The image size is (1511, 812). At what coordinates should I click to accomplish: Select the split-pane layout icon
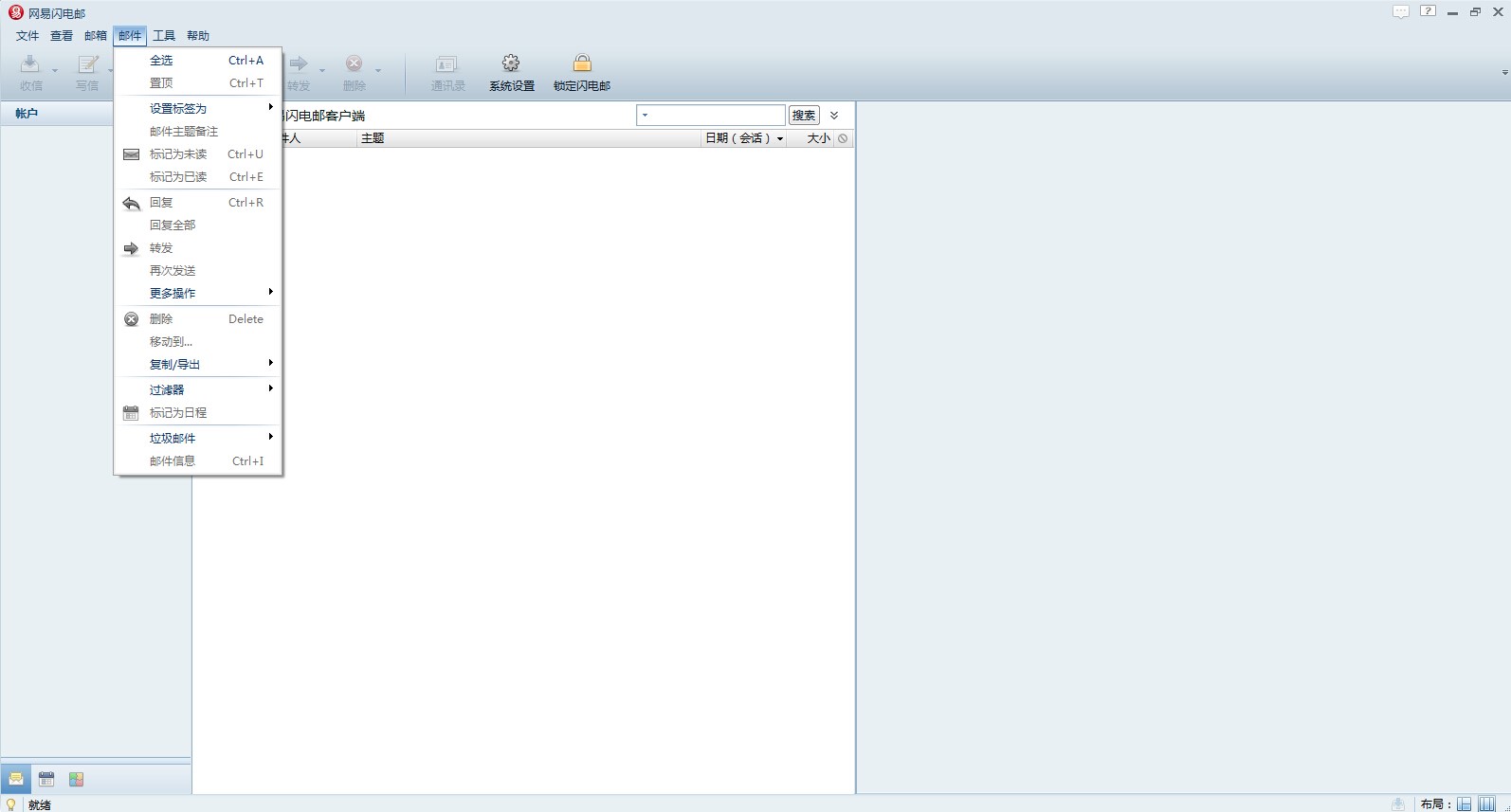(x=1465, y=804)
